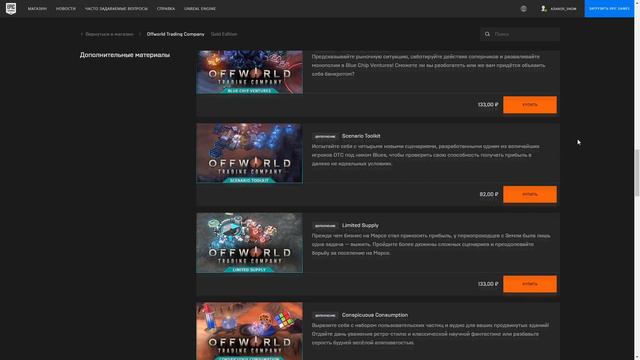Click the Scenario Toolkit add-on badge
Image resolution: width=640 pixels, height=360 pixels.
tap(325, 136)
